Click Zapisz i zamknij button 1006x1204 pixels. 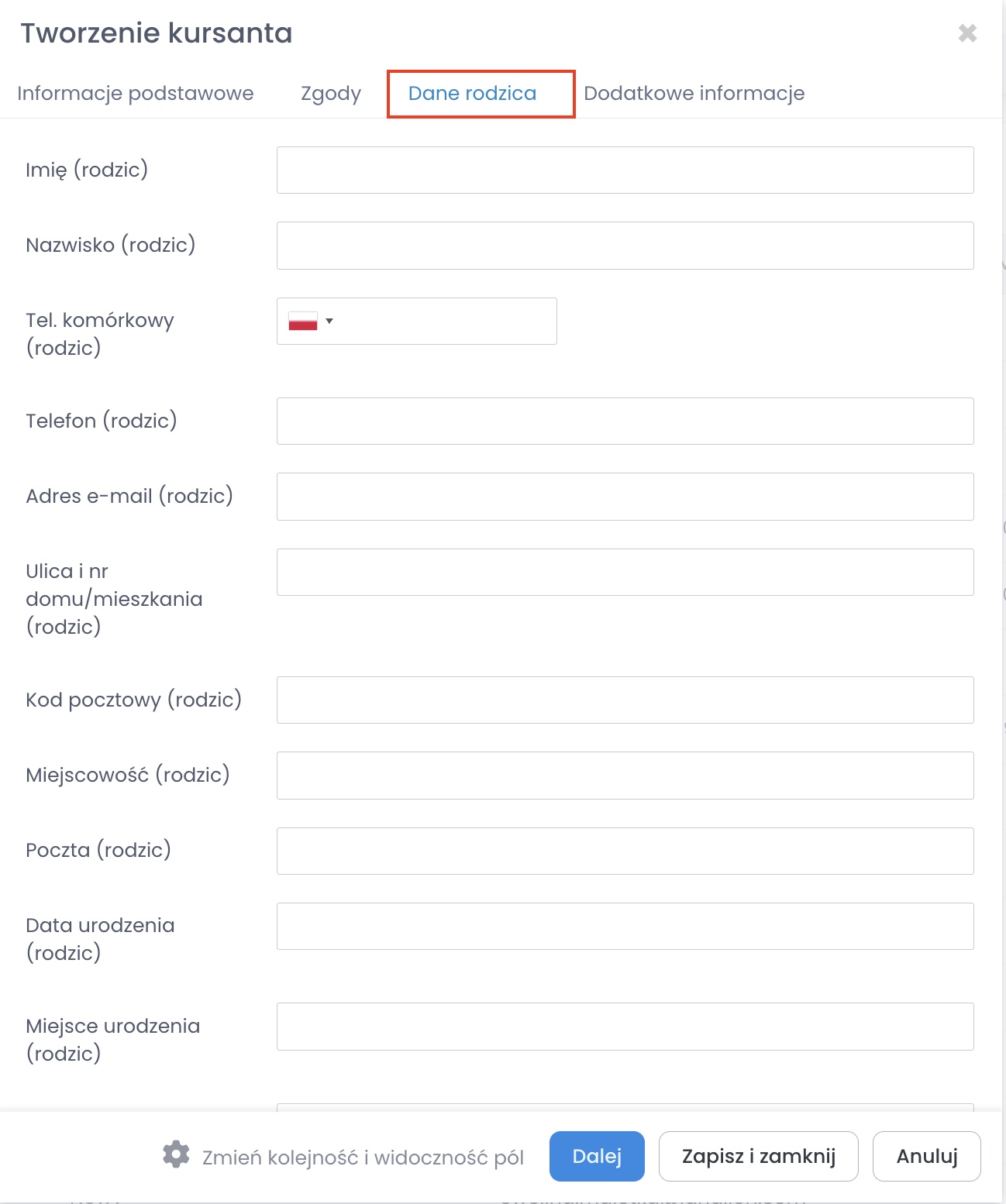[x=758, y=1156]
